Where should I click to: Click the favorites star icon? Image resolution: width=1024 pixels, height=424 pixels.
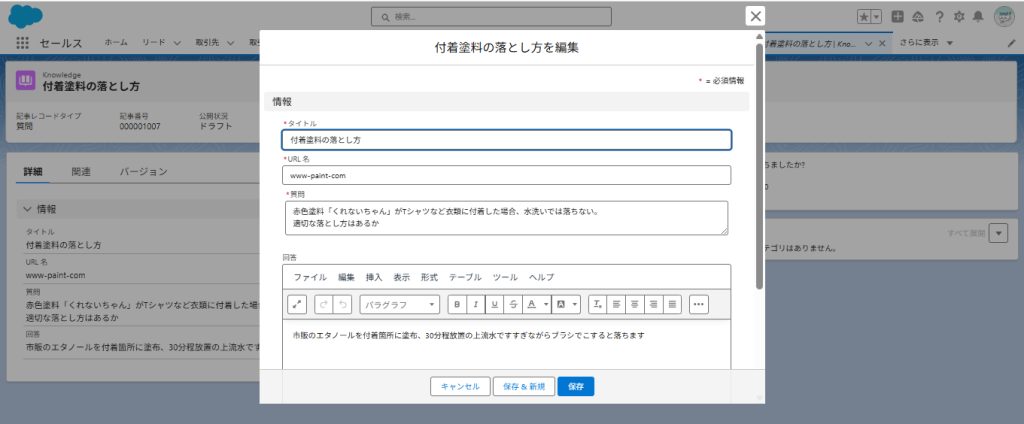coord(864,18)
